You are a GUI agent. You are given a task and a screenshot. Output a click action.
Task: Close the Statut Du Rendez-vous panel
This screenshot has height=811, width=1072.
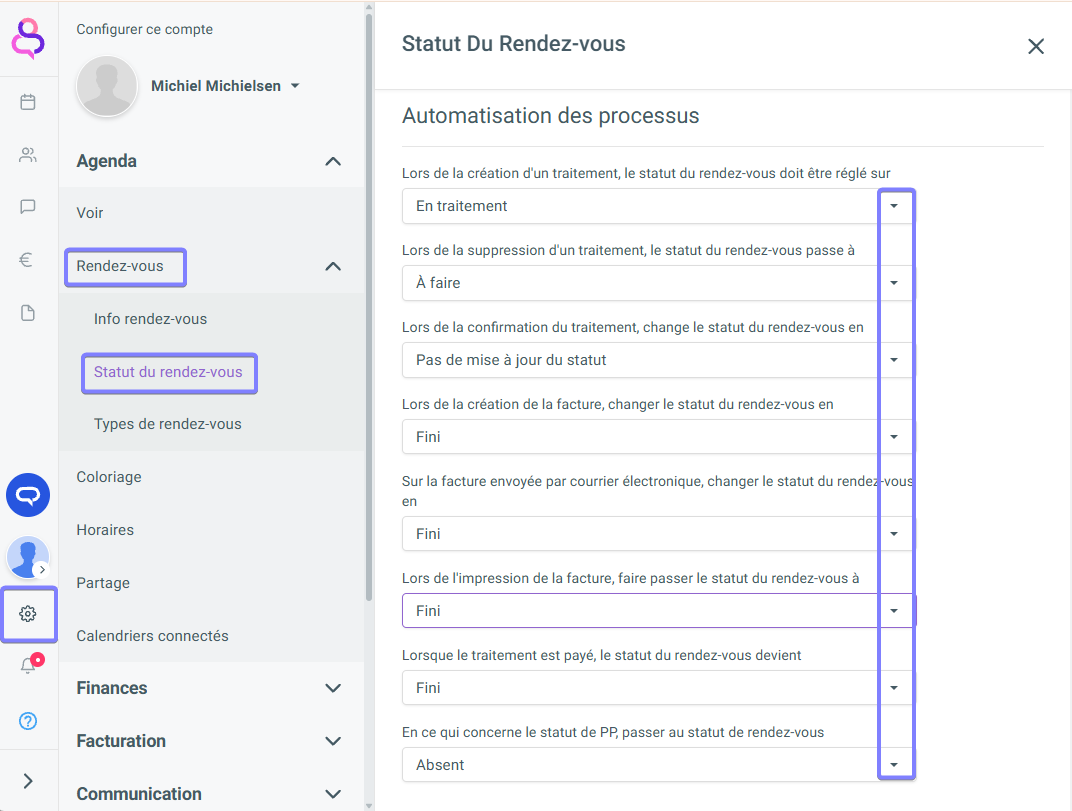coord(1036,46)
